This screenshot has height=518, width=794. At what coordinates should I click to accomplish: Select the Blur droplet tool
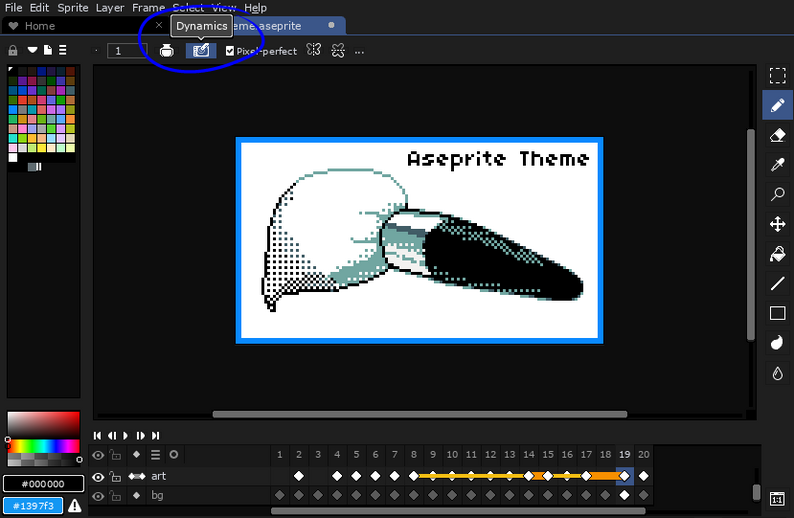pos(777,373)
